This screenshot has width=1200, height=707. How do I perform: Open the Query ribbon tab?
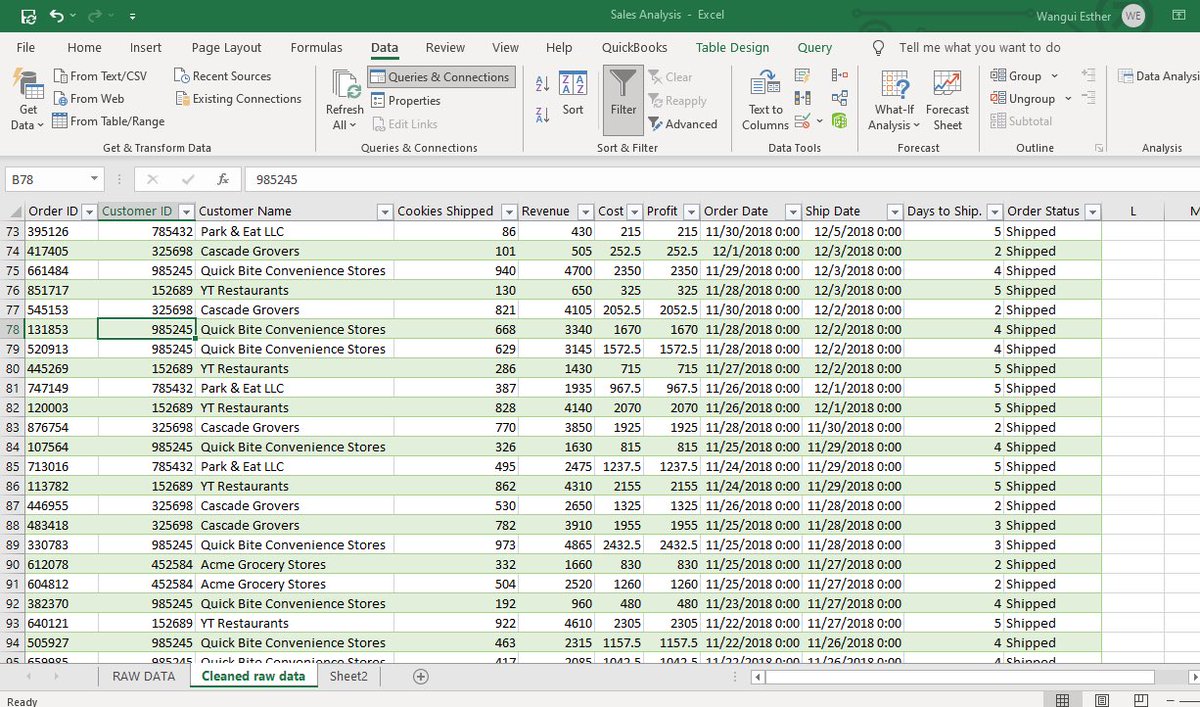[815, 47]
